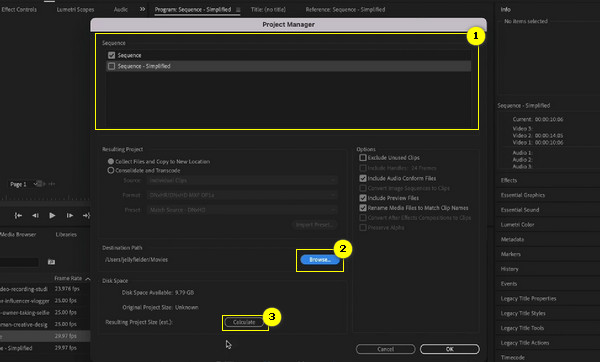
Task: Check the Sequence - Simplified checkbox
Action: click(x=111, y=66)
